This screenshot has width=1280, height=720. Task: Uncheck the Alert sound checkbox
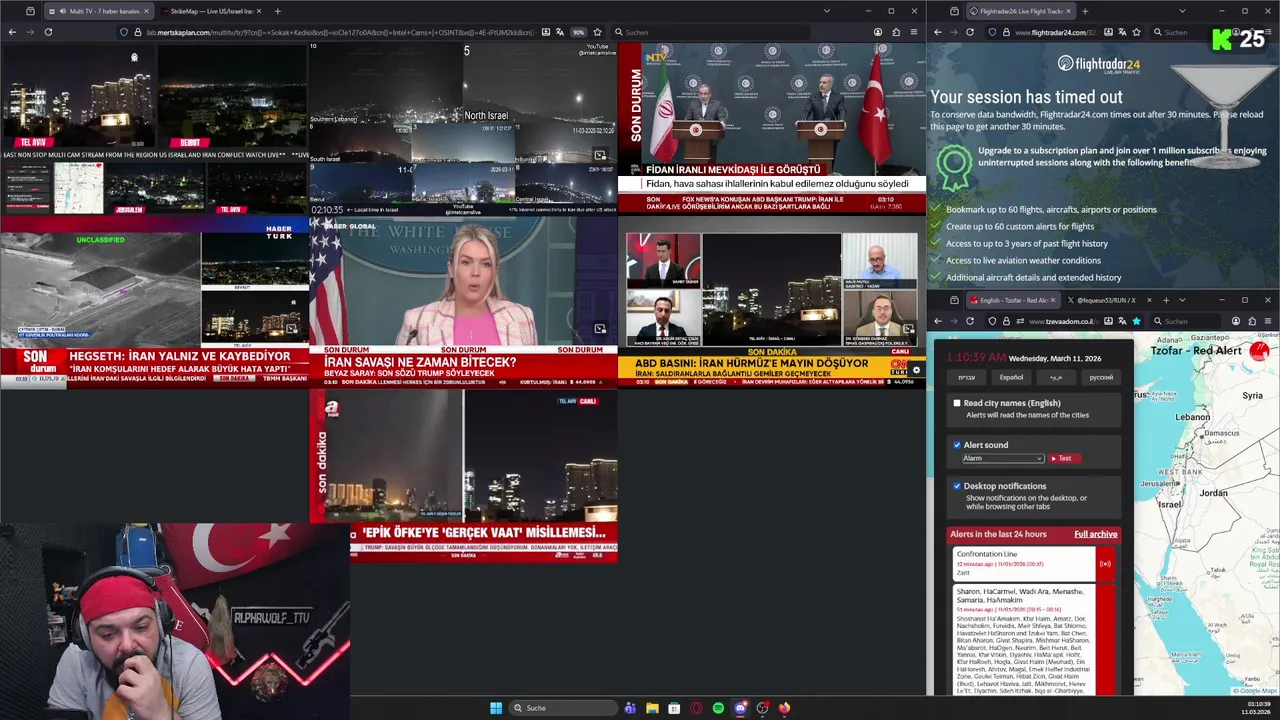[x=957, y=445]
